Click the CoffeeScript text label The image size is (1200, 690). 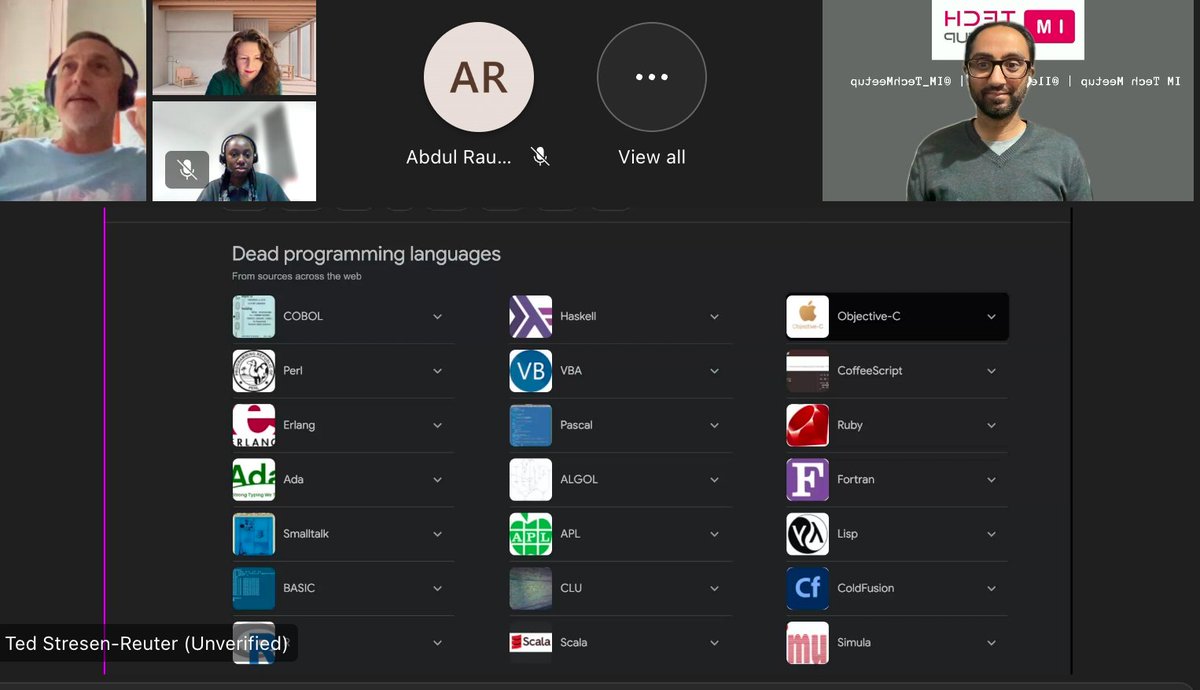tap(870, 370)
